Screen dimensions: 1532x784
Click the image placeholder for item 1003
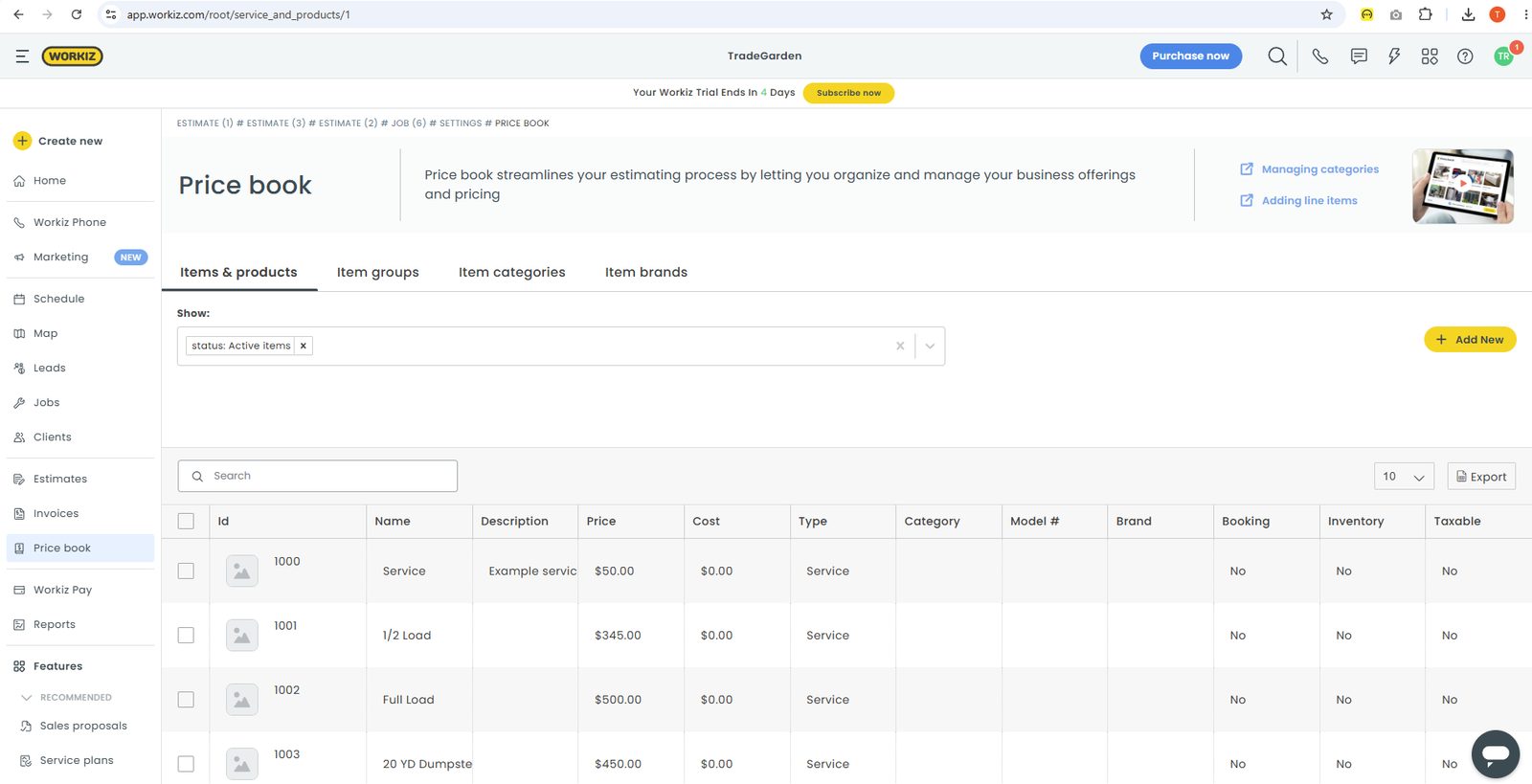point(242,764)
